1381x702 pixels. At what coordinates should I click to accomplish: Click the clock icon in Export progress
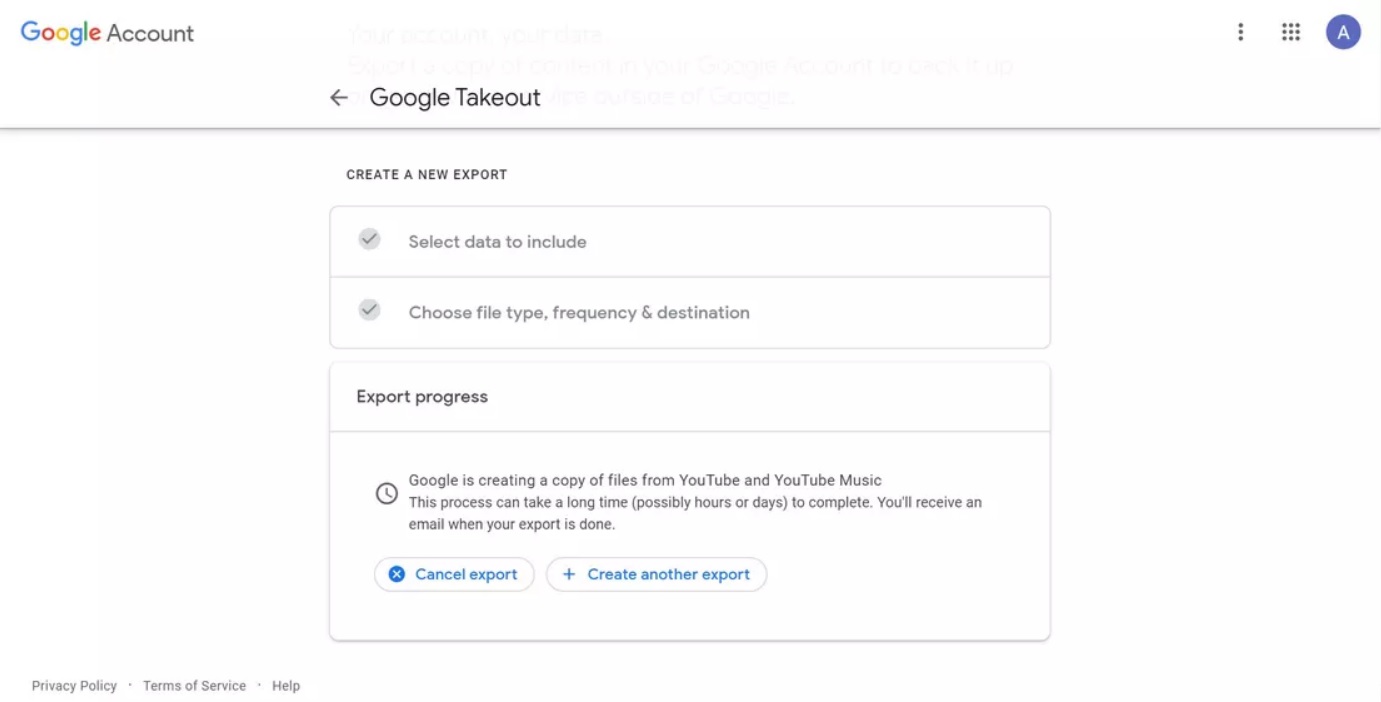pyautogui.click(x=386, y=493)
